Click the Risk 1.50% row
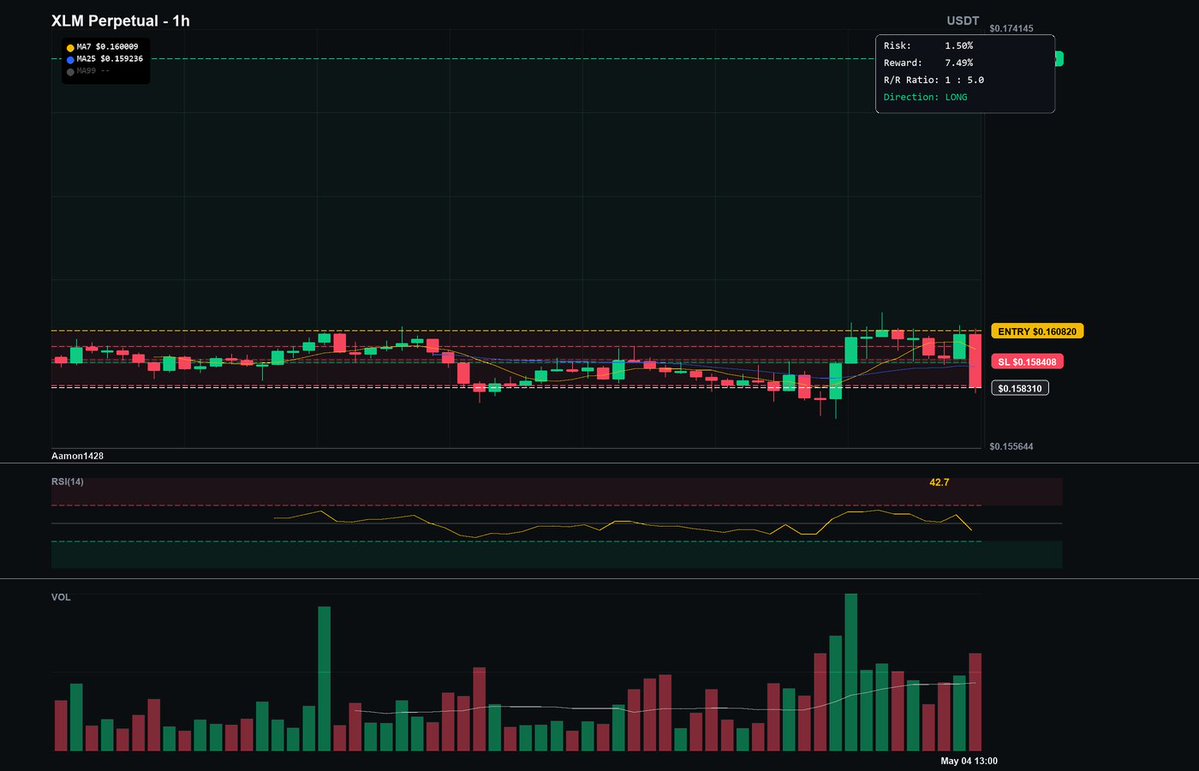 point(928,46)
